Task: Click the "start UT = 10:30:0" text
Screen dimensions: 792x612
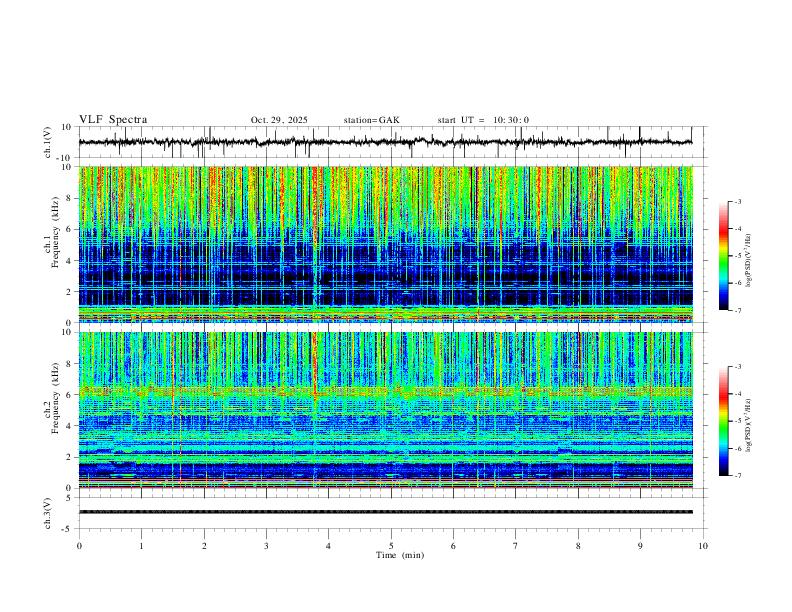Action: [483, 120]
